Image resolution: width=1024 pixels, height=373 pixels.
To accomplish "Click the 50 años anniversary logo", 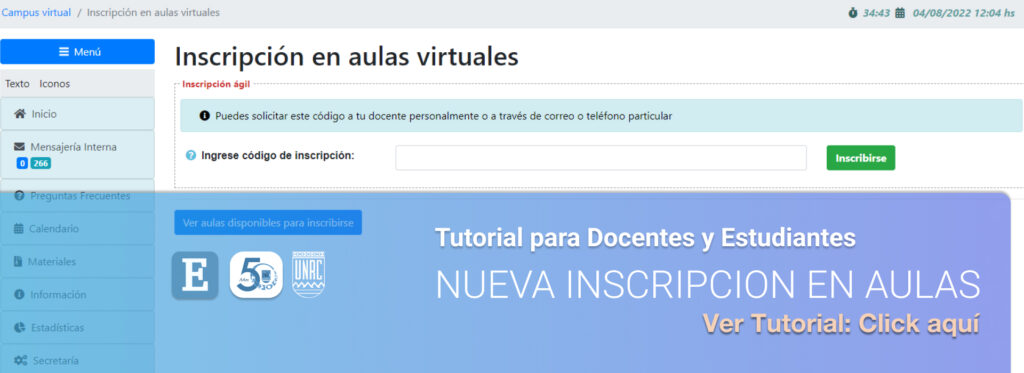I will pos(256,275).
